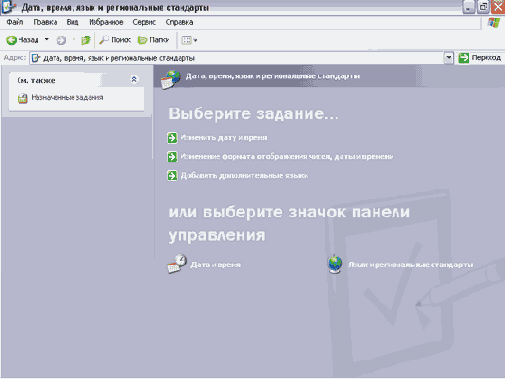Click green arrow beside Изменение формата отображения

(x=172, y=157)
